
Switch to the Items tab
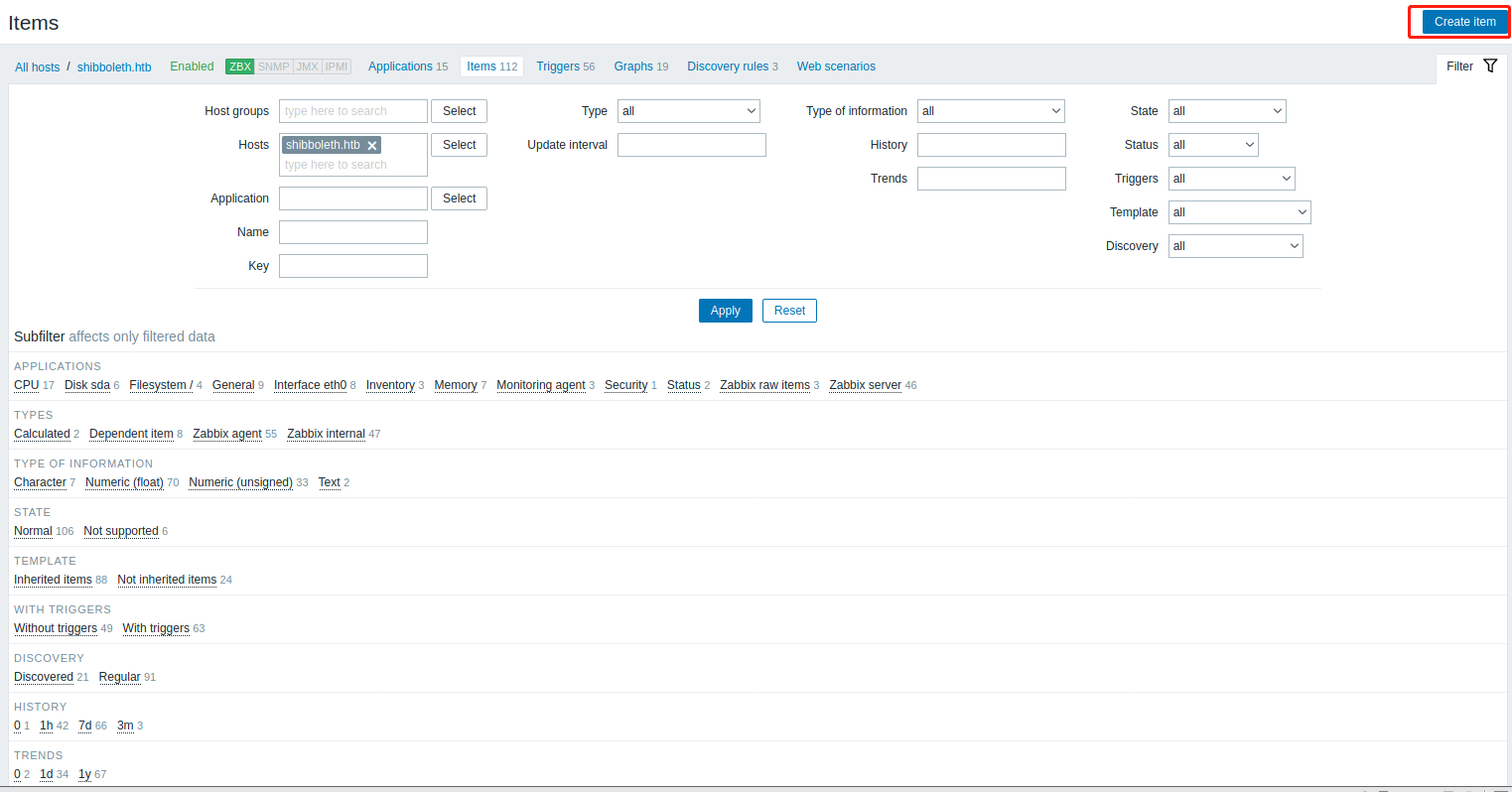[492, 66]
